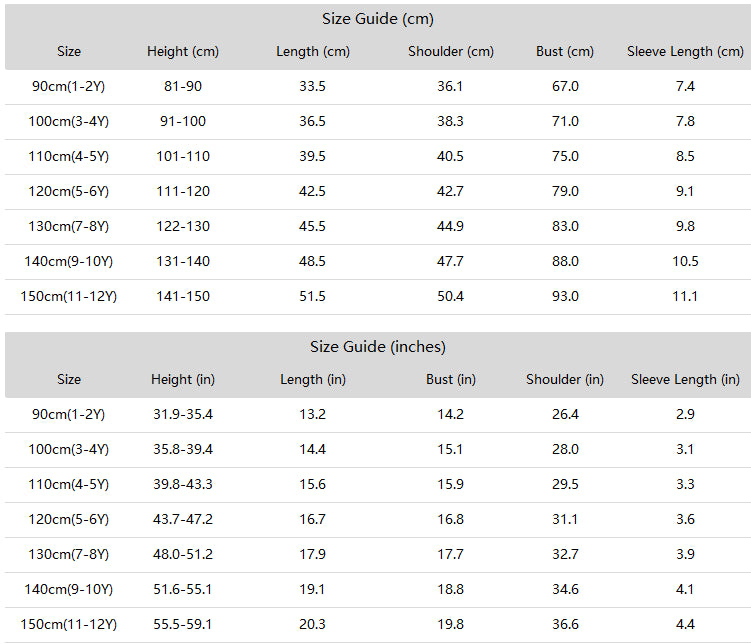Select the bust value 83.0

(565, 226)
